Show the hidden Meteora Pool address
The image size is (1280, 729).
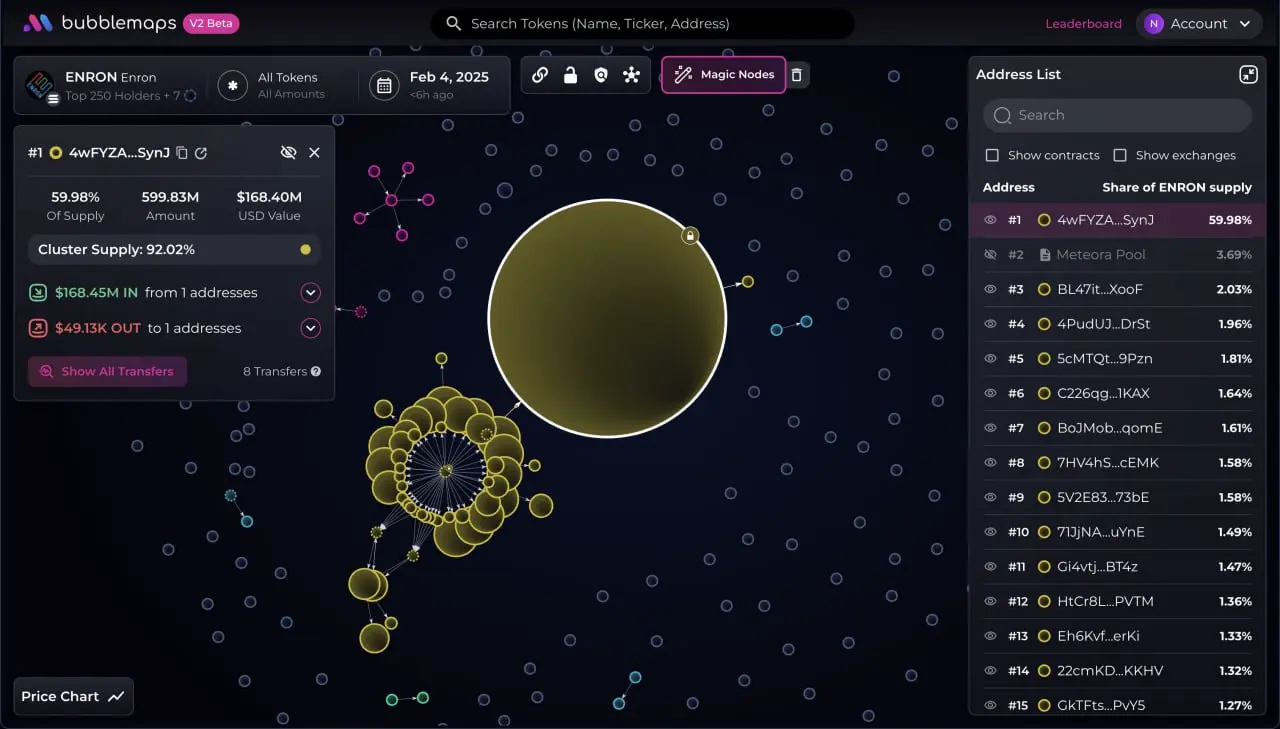[990, 254]
